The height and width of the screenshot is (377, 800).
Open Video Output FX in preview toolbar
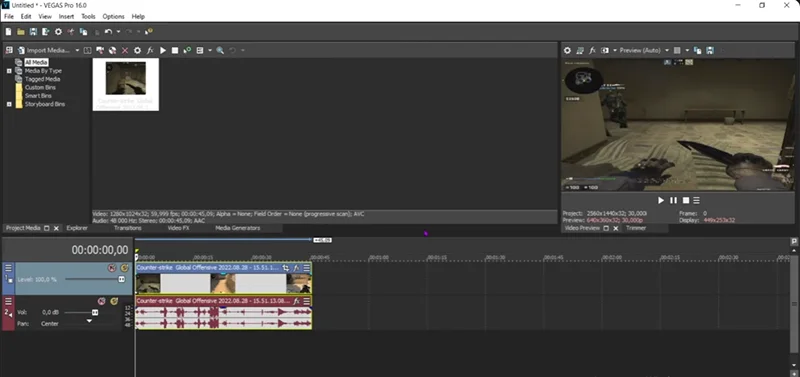(592, 51)
